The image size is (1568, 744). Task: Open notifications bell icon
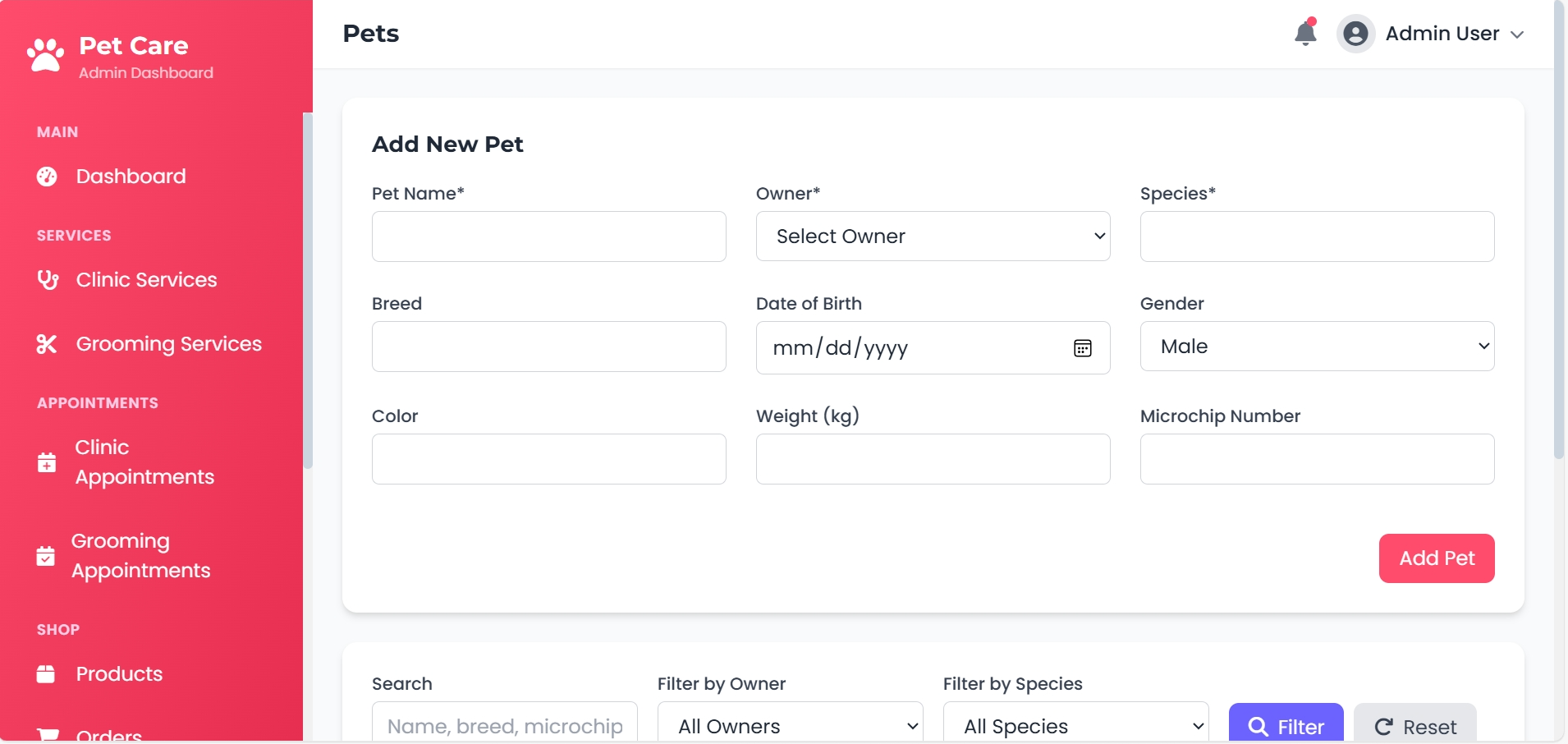pos(1305,34)
